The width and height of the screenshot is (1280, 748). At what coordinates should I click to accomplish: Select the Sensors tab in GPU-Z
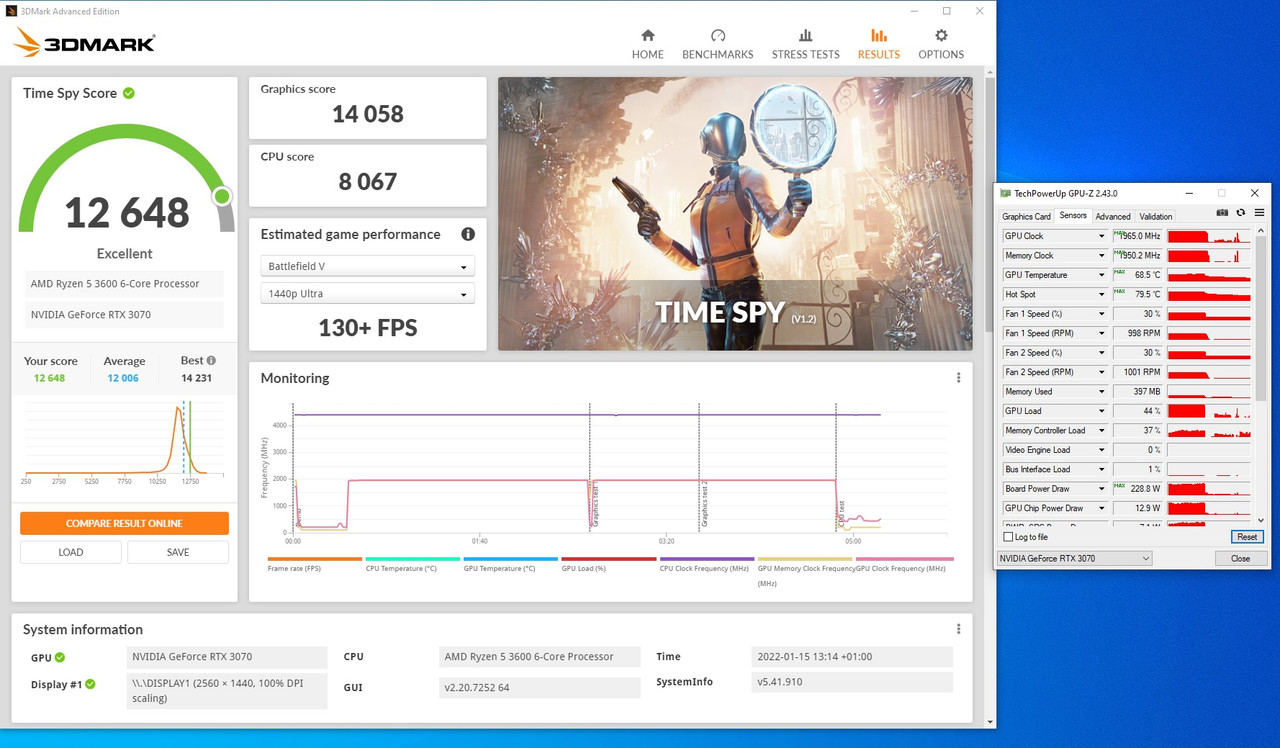pos(1073,216)
